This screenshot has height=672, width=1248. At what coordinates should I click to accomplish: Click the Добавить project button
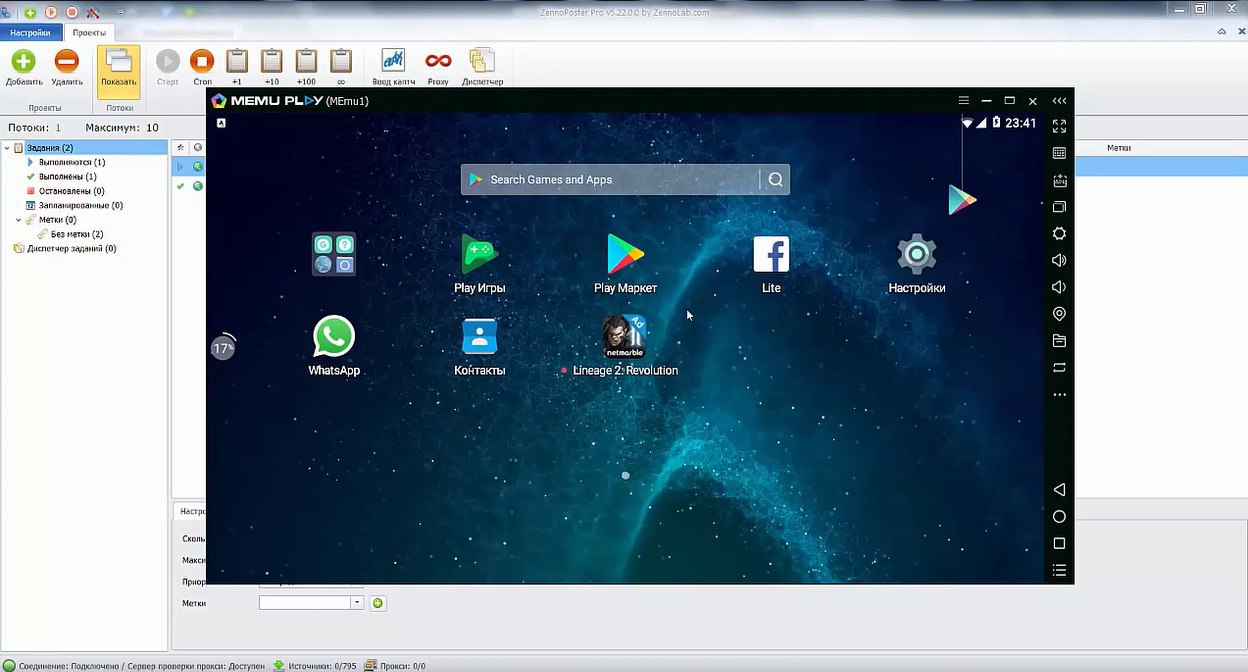[x=23, y=66]
